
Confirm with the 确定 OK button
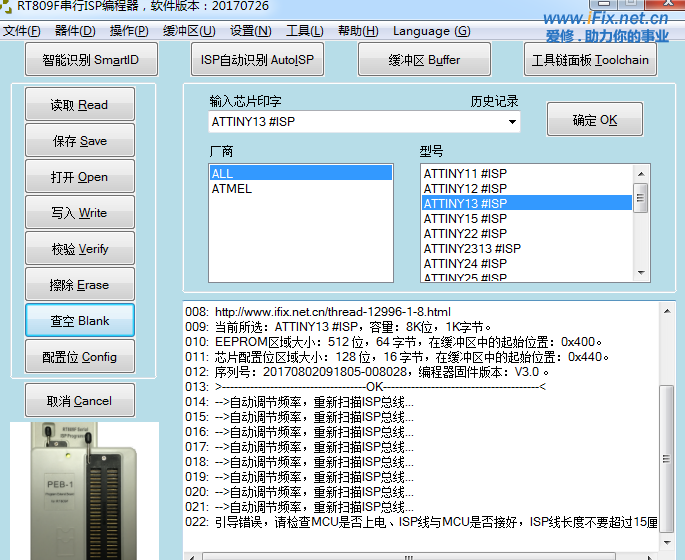[595, 120]
